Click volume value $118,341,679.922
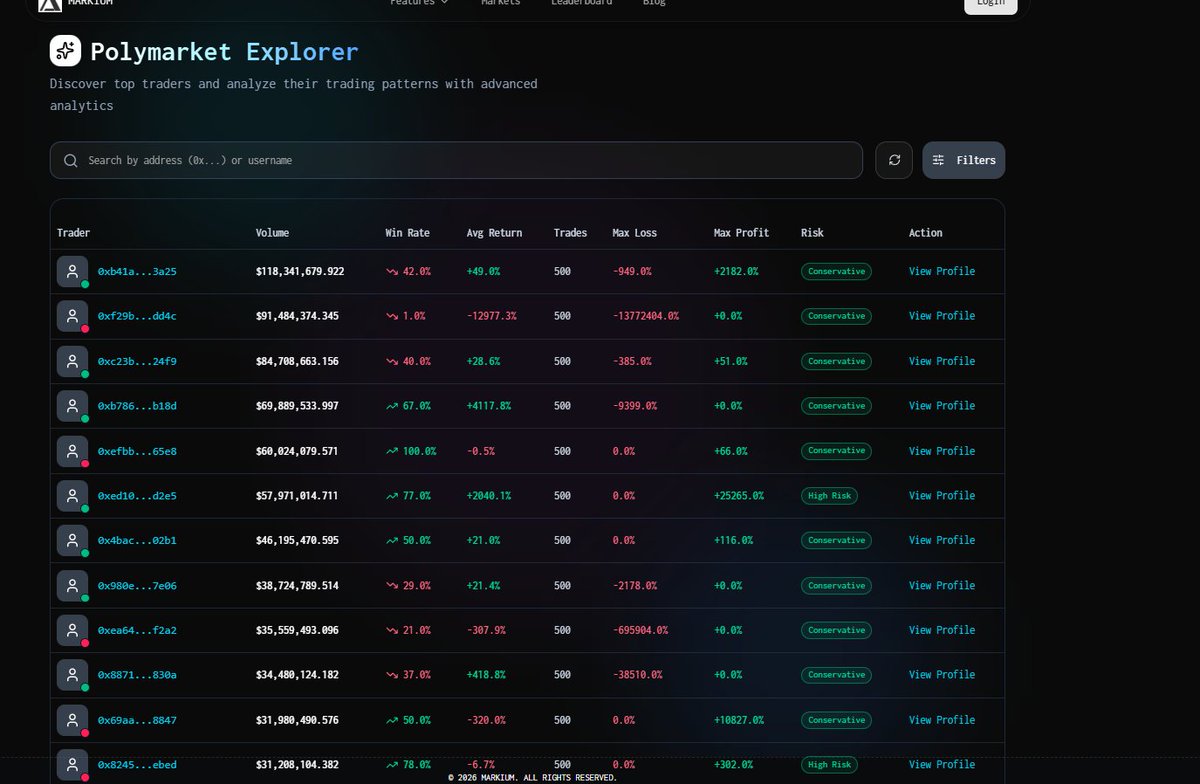Screen dimensions: 1200x784 [300, 271]
